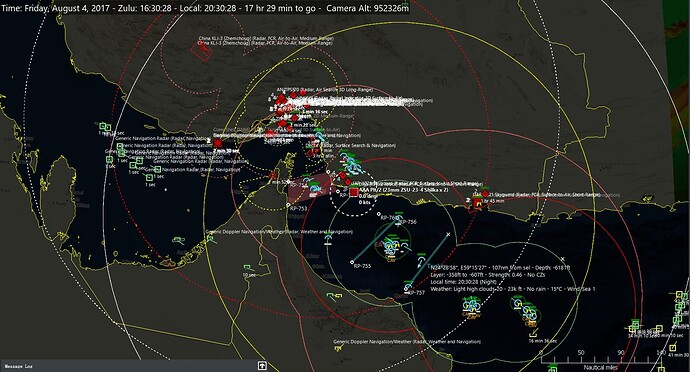Image resolution: width=690 pixels, height=372 pixels.
Task: Select the AAA Plt/2 ZSU-23-4 Shilka unit
Action: [x=354, y=192]
